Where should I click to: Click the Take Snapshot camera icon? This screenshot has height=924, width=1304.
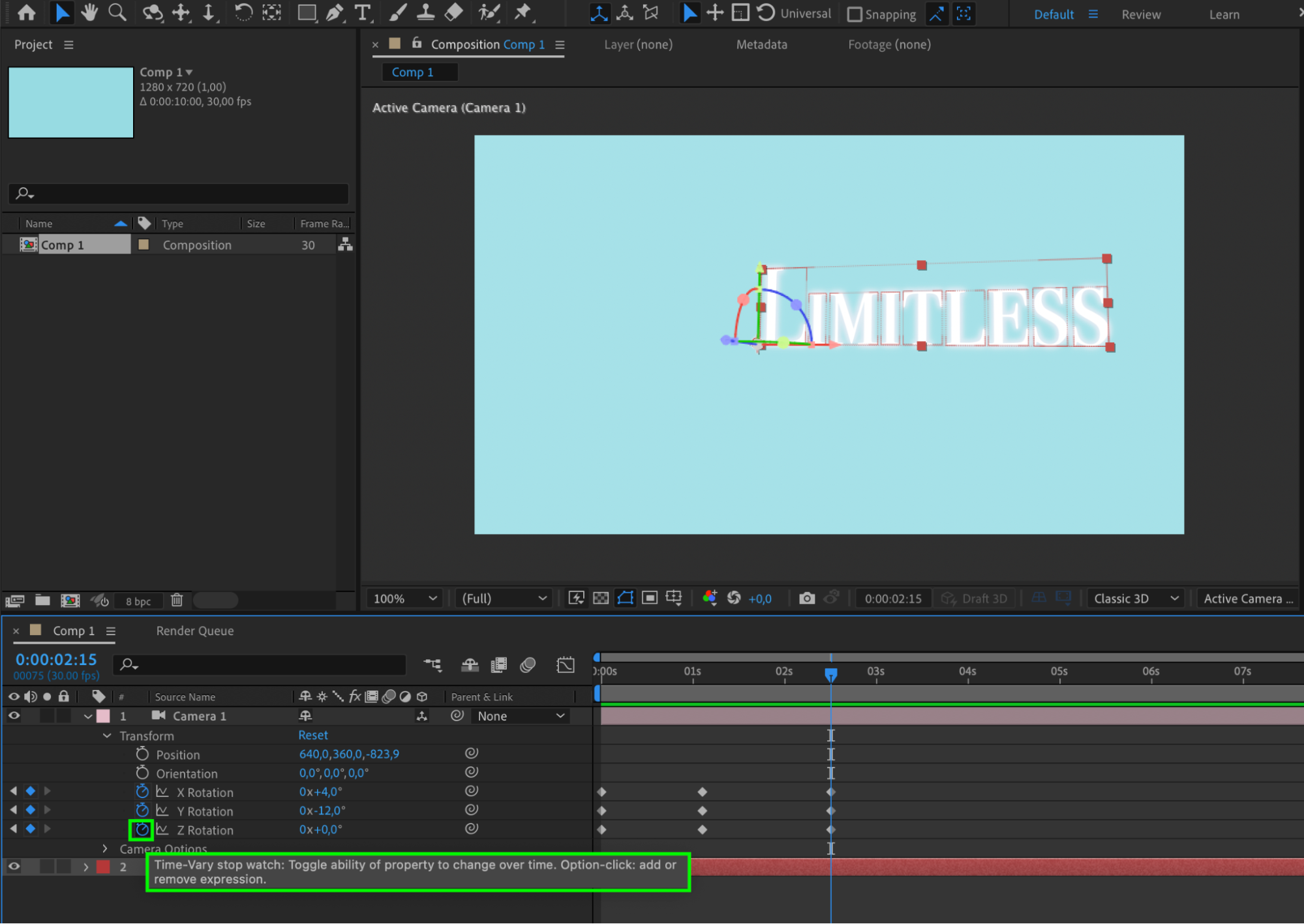pyautogui.click(x=806, y=598)
